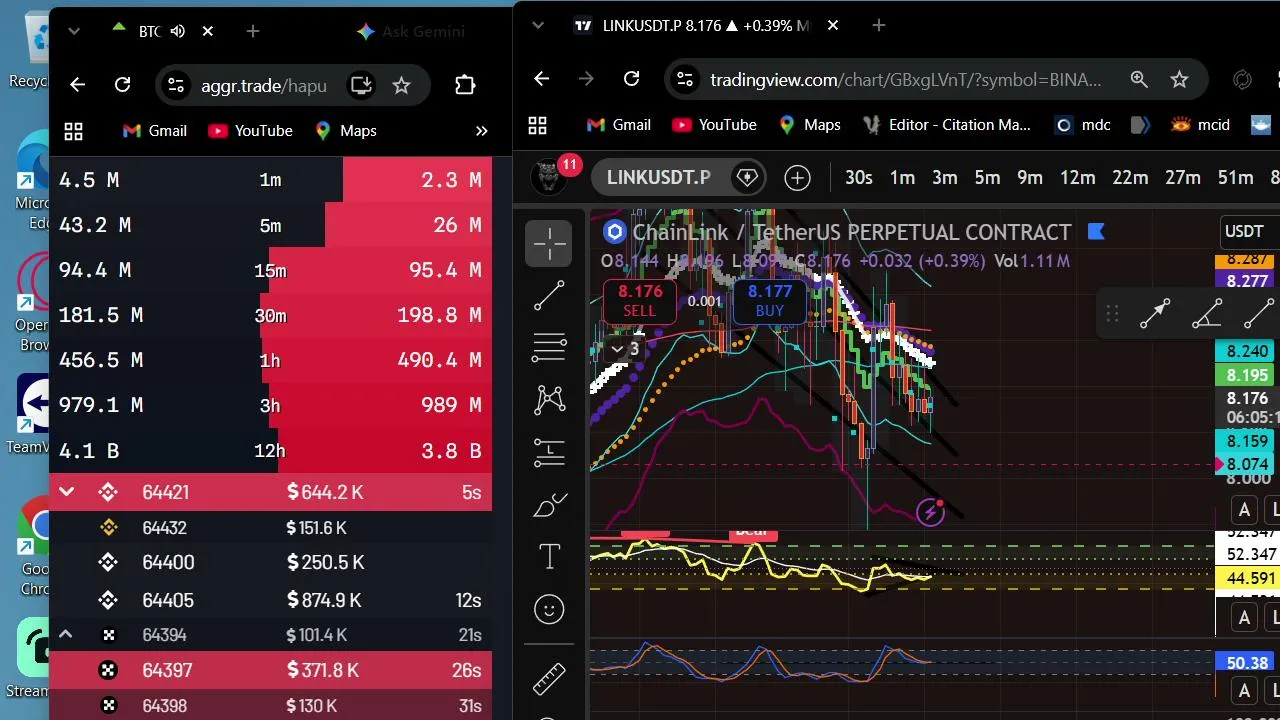
Task: Open tab search in TradingView window
Action: click(538, 25)
